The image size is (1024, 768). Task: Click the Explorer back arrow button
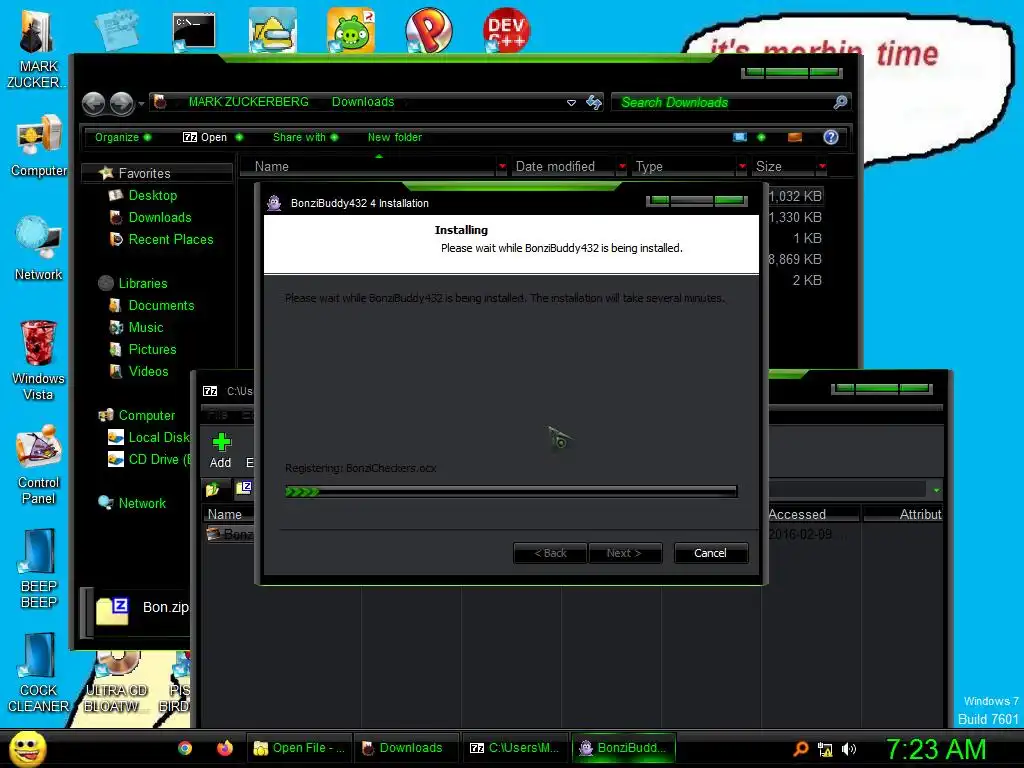(x=93, y=103)
